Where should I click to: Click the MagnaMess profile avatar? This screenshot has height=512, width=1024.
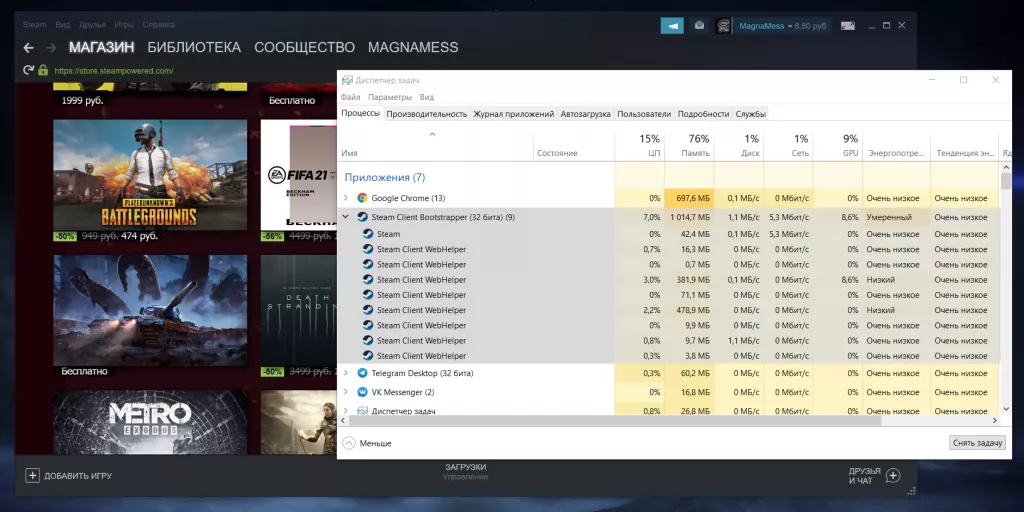tap(723, 25)
